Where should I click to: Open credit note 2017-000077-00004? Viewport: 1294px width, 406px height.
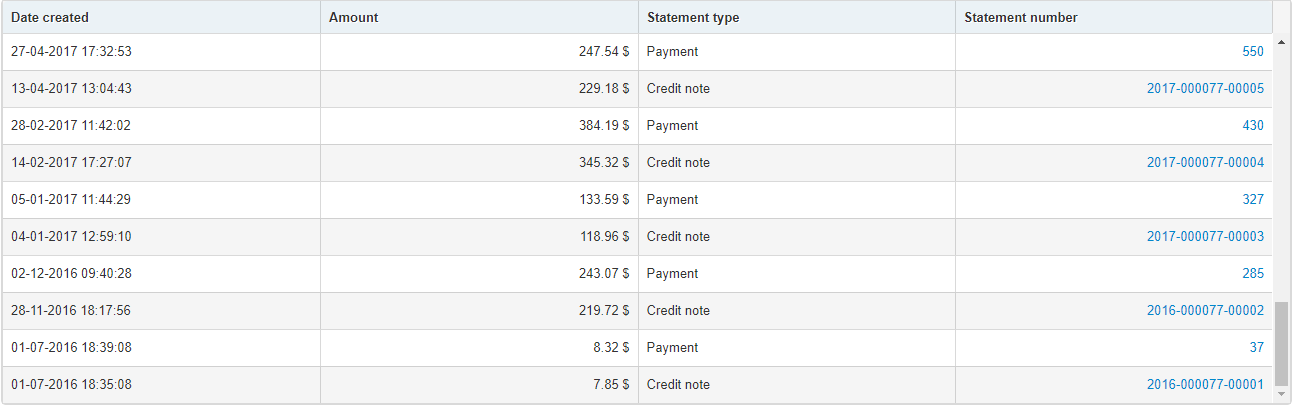click(1205, 163)
